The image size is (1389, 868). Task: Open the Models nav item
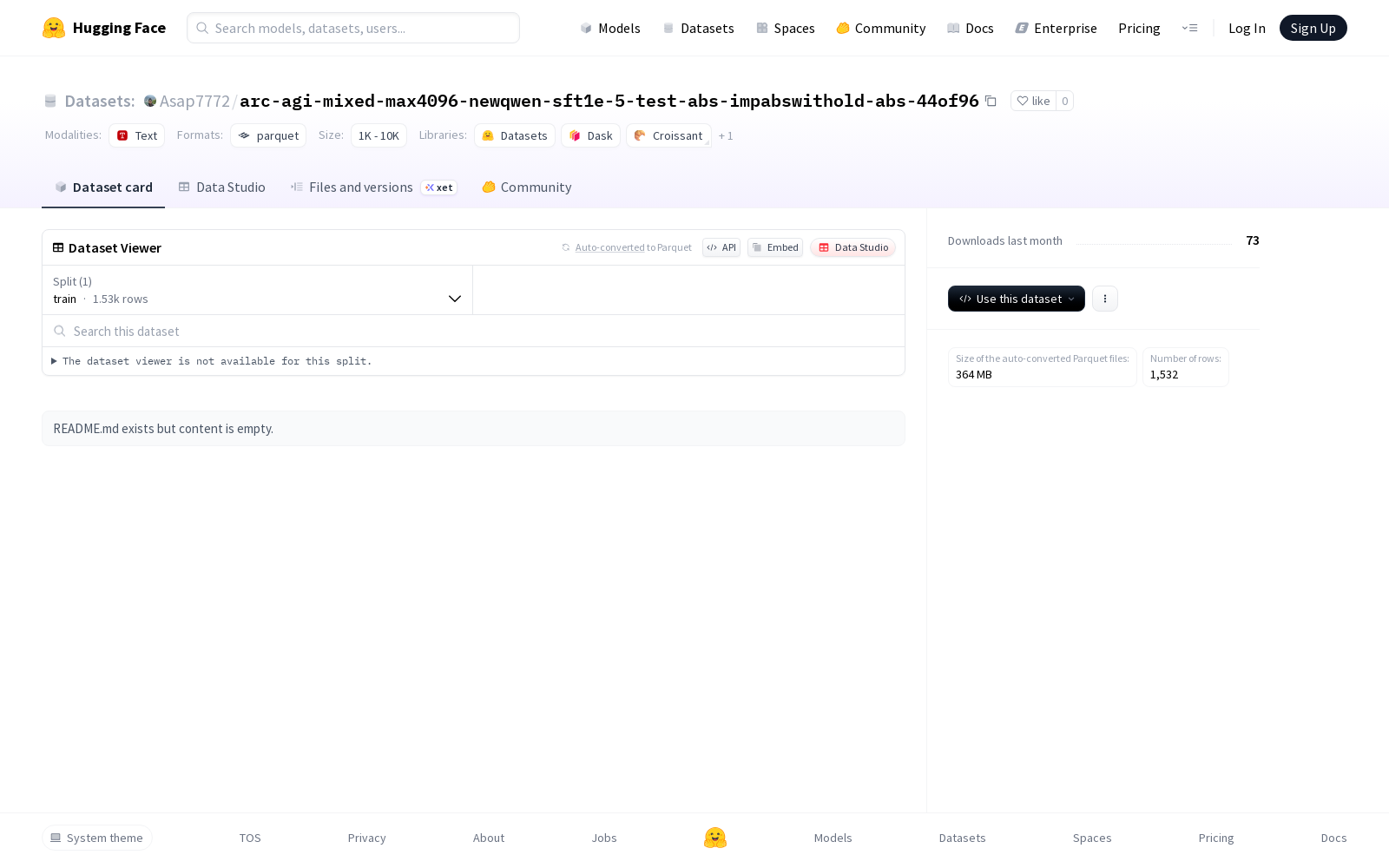tap(610, 28)
